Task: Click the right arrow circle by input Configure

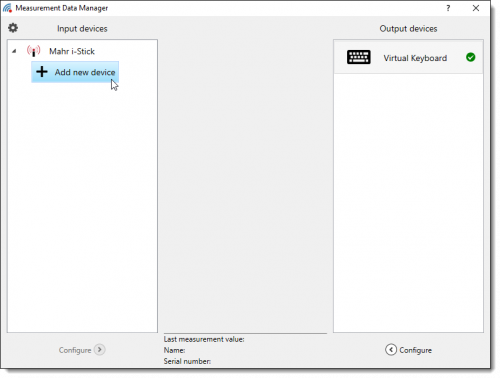Action: click(x=99, y=350)
